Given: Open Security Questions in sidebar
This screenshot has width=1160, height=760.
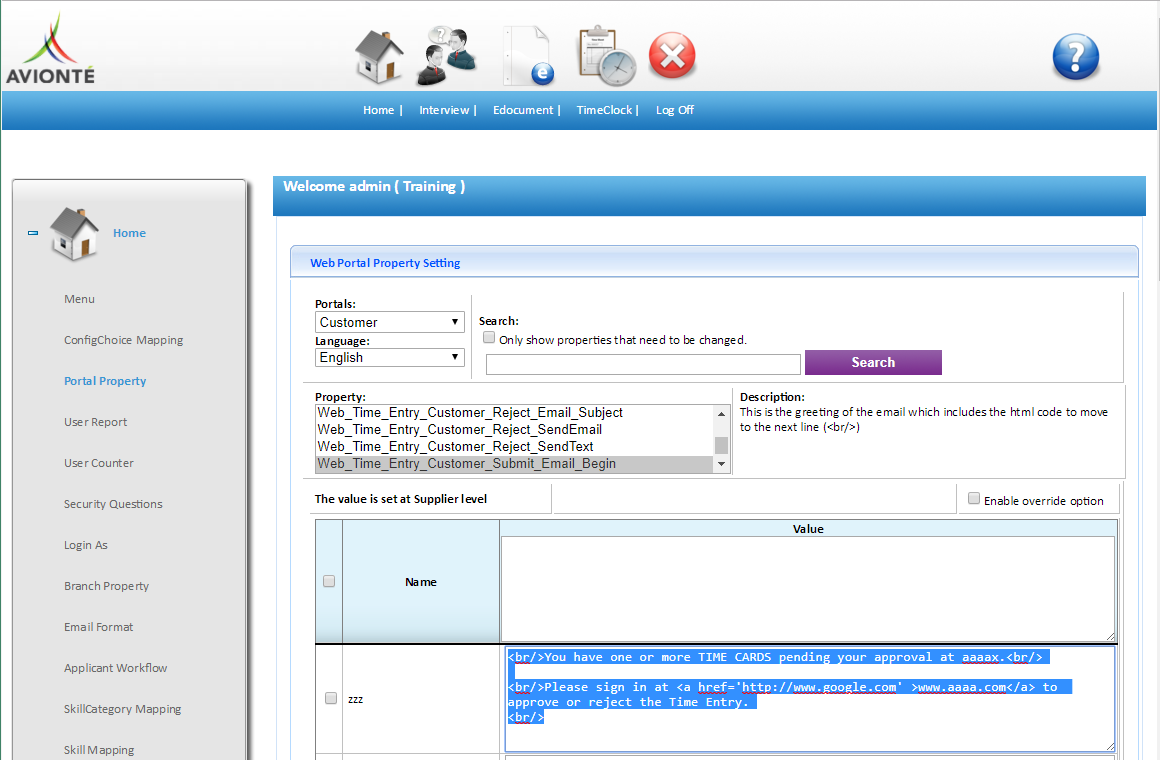Looking at the screenshot, I should point(113,504).
